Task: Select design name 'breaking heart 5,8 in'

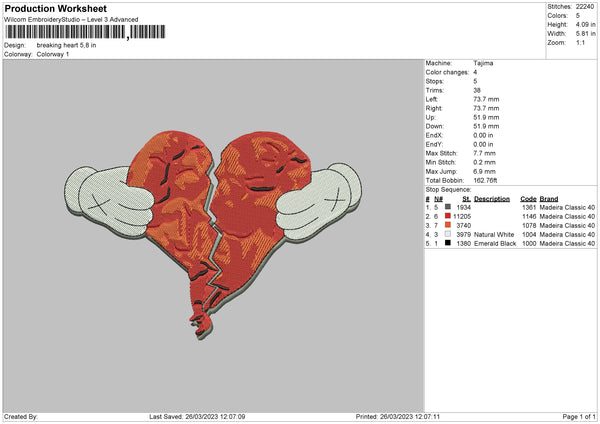Action: [x=66, y=45]
